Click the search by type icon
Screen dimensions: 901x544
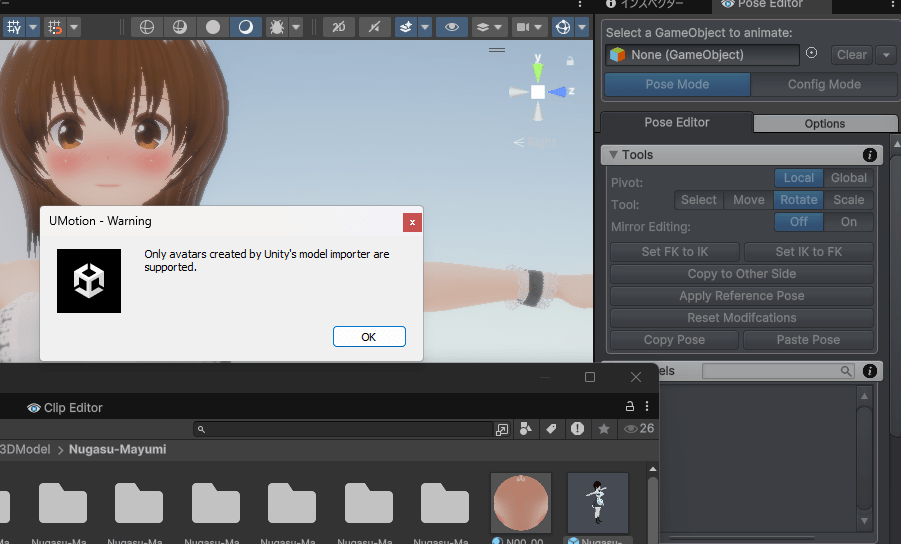tap(525, 429)
